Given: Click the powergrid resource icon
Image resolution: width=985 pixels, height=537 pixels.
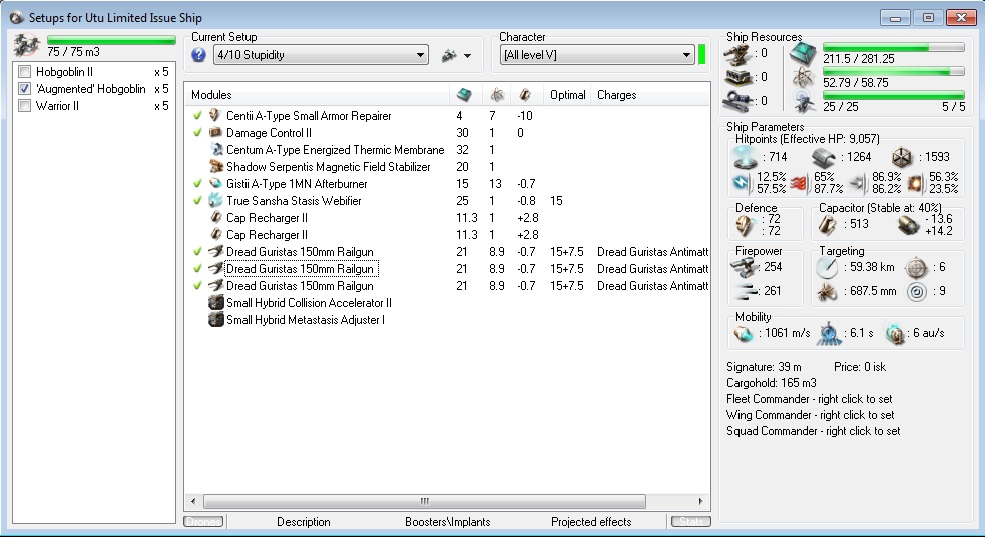Looking at the screenshot, I should pos(803,78).
